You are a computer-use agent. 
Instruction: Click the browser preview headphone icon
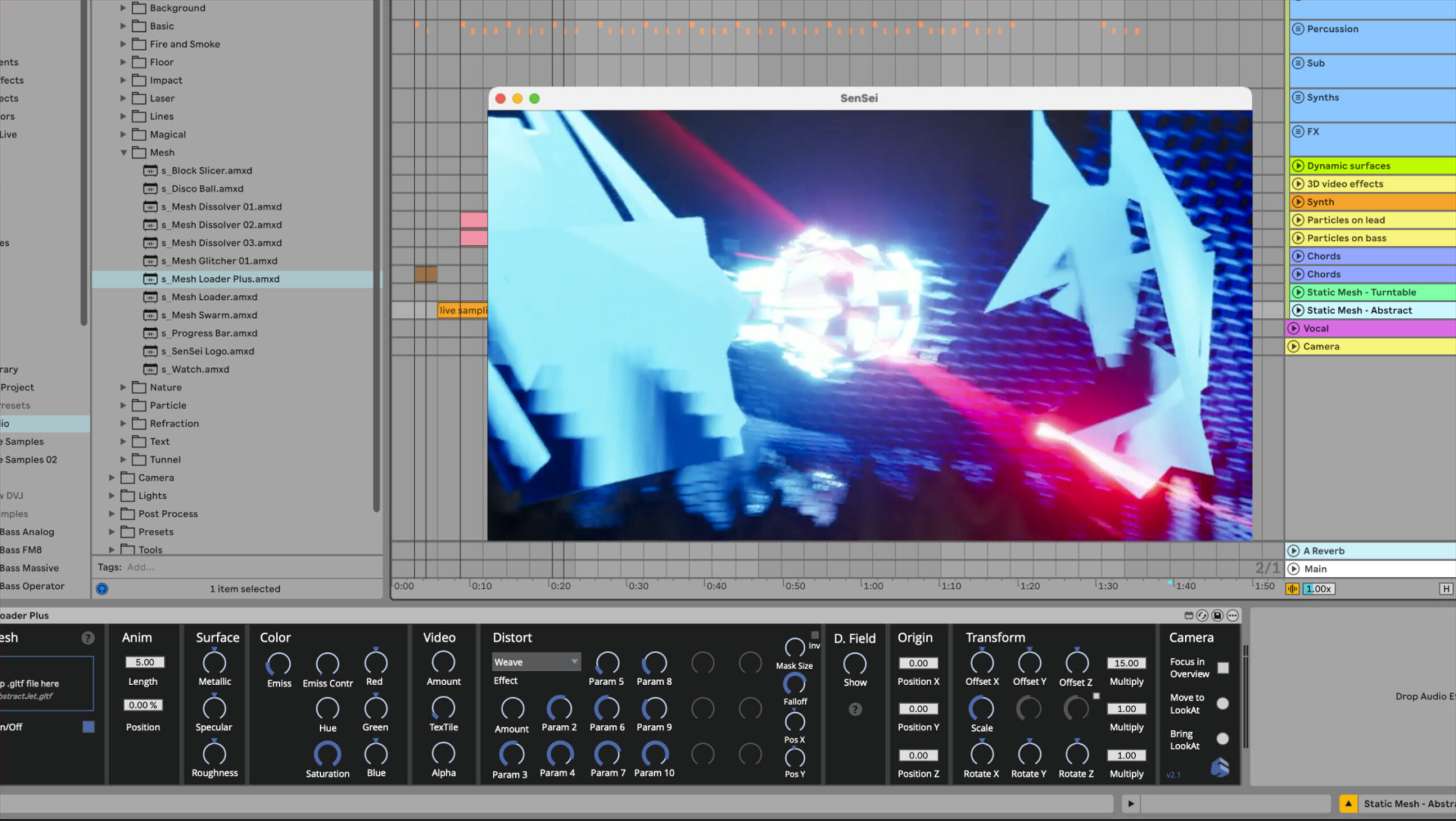[102, 589]
